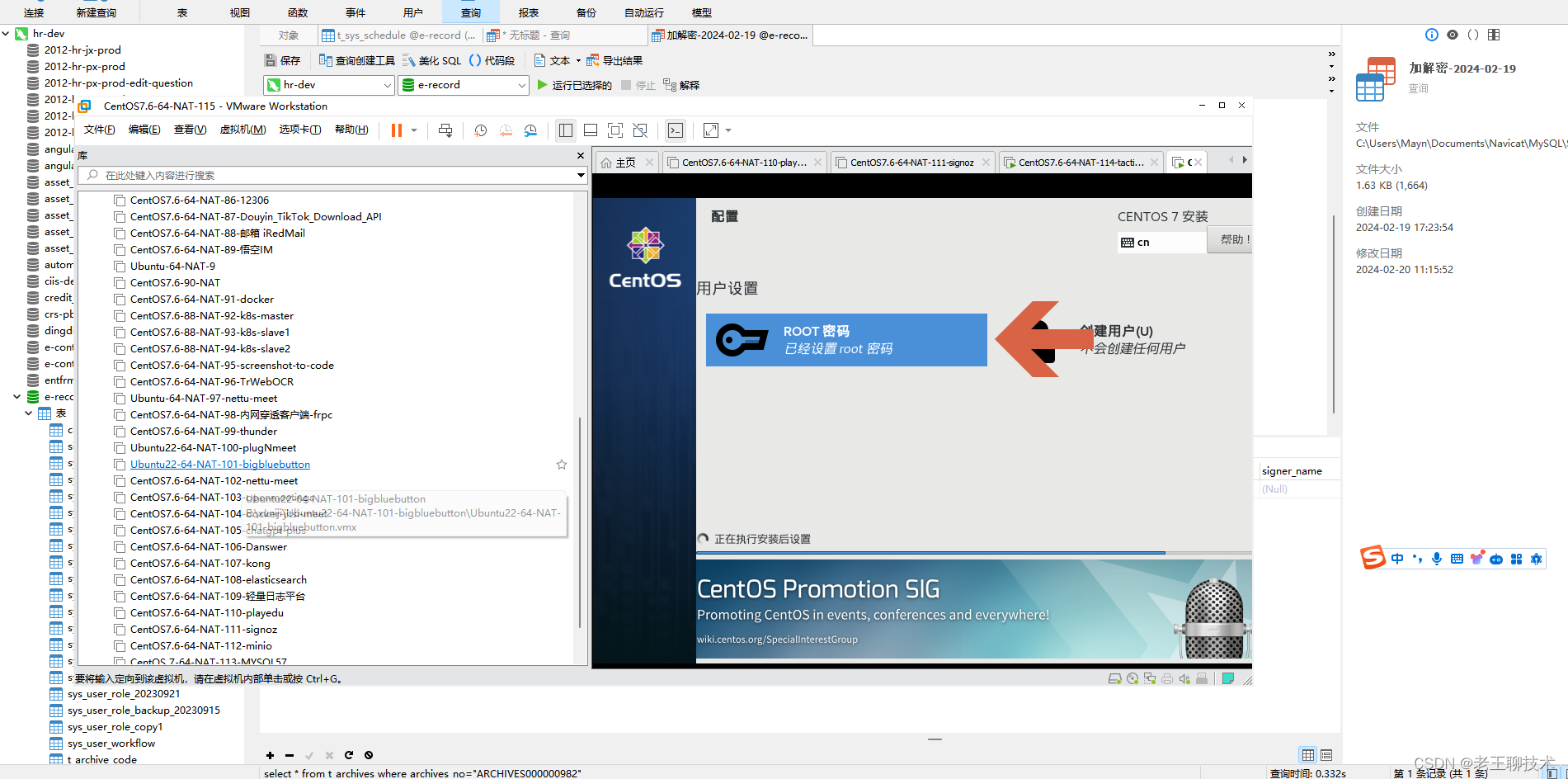Click the hard disk status icon in VMware
Screen dimensions: 1568x779
(x=1115, y=679)
